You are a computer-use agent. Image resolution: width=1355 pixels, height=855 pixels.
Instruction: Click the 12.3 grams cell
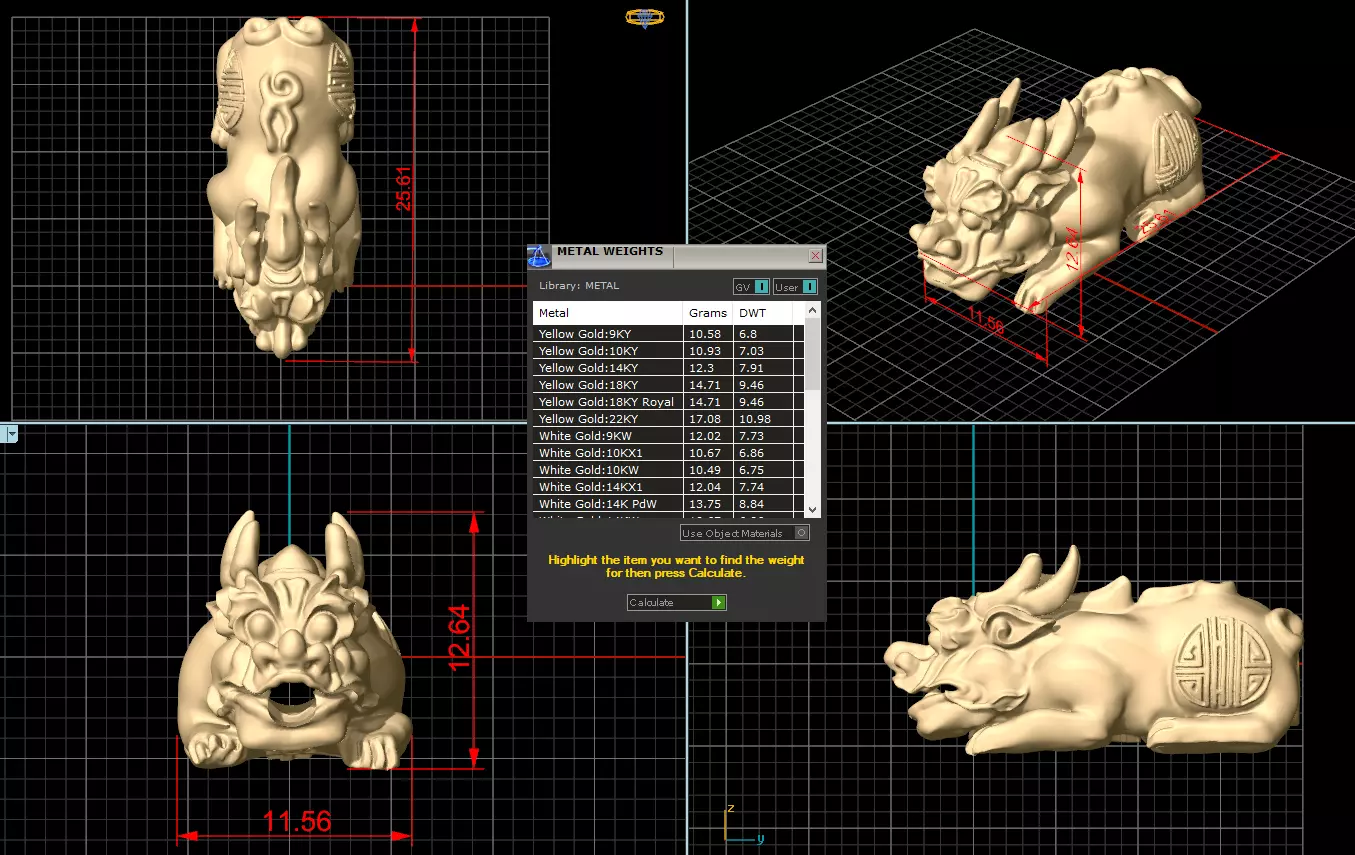point(708,368)
